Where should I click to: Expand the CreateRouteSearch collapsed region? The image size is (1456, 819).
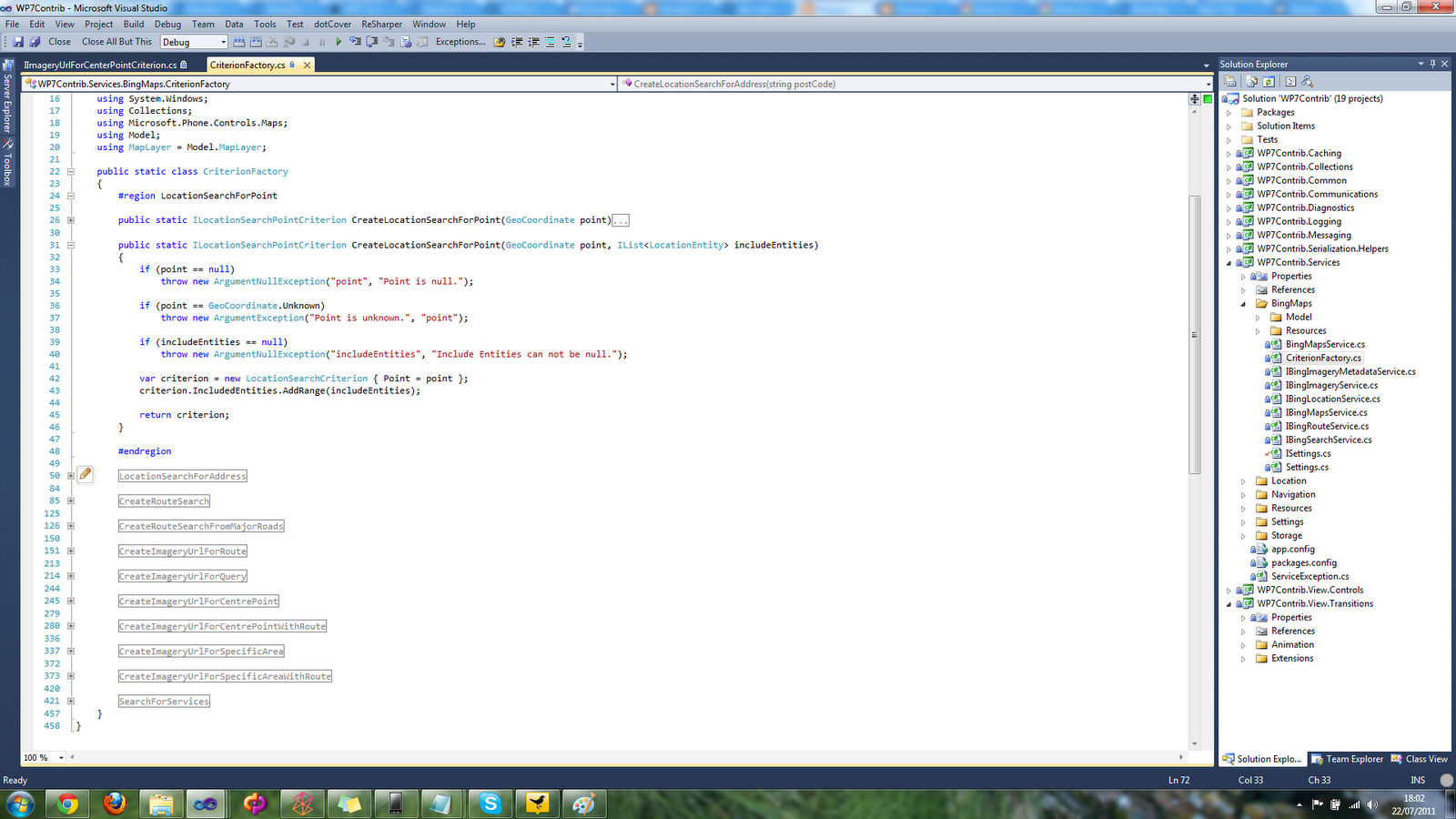click(70, 500)
